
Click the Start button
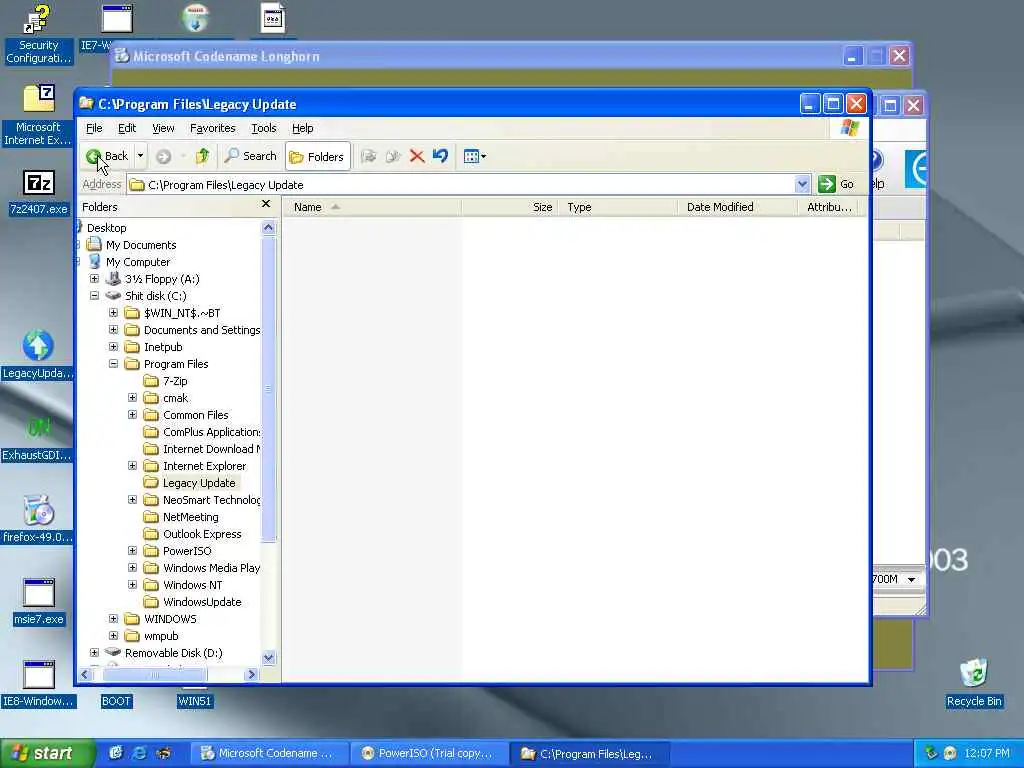(47, 754)
